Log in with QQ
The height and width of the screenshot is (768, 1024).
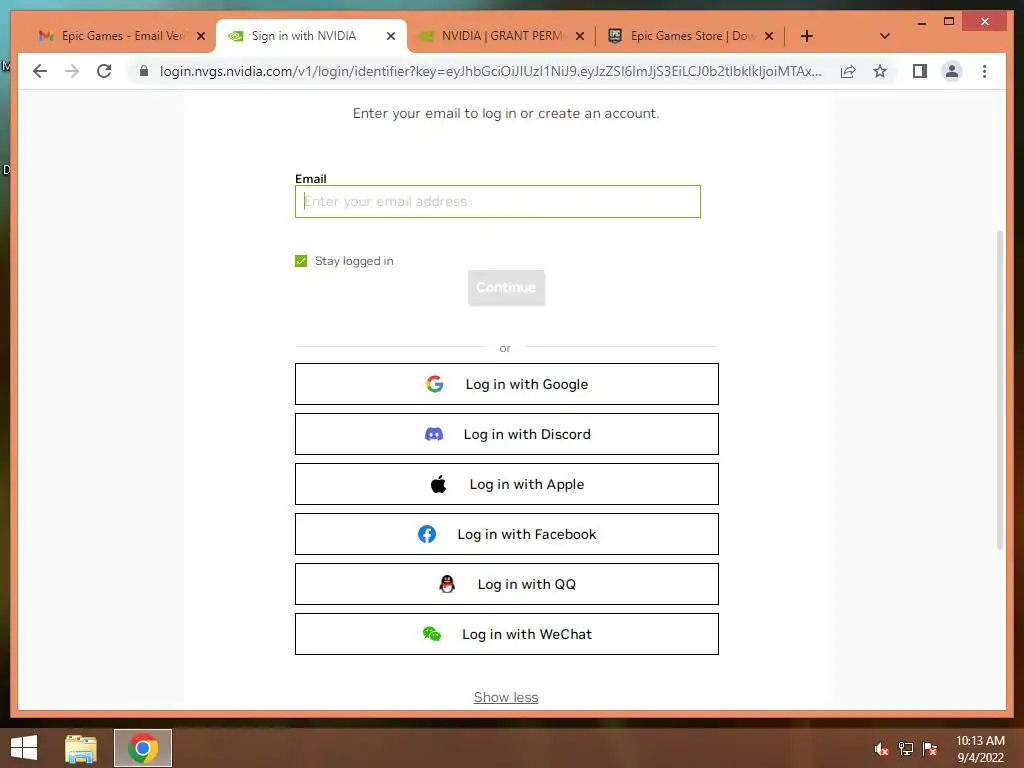click(x=507, y=584)
